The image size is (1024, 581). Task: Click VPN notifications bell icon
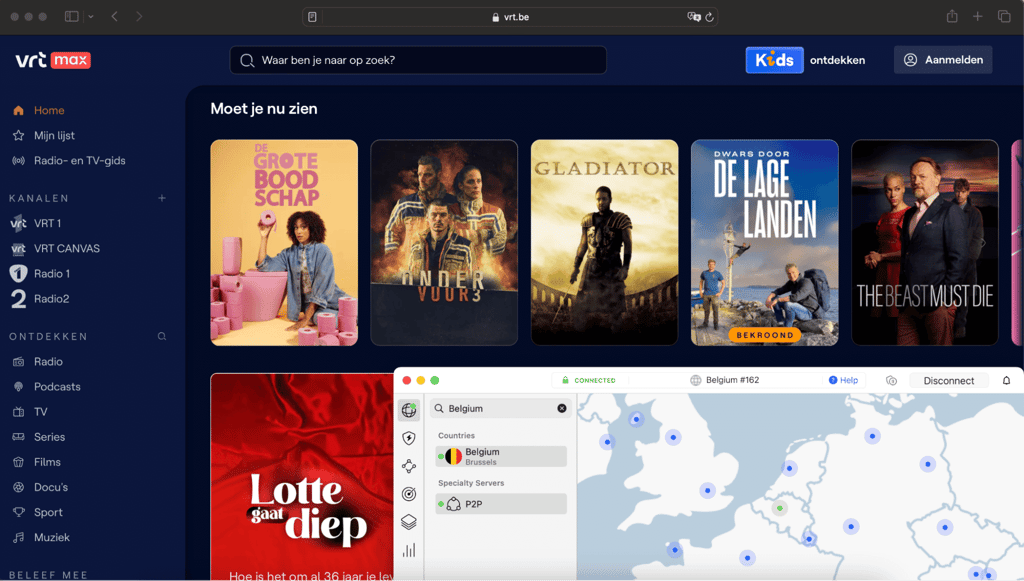click(x=1006, y=381)
